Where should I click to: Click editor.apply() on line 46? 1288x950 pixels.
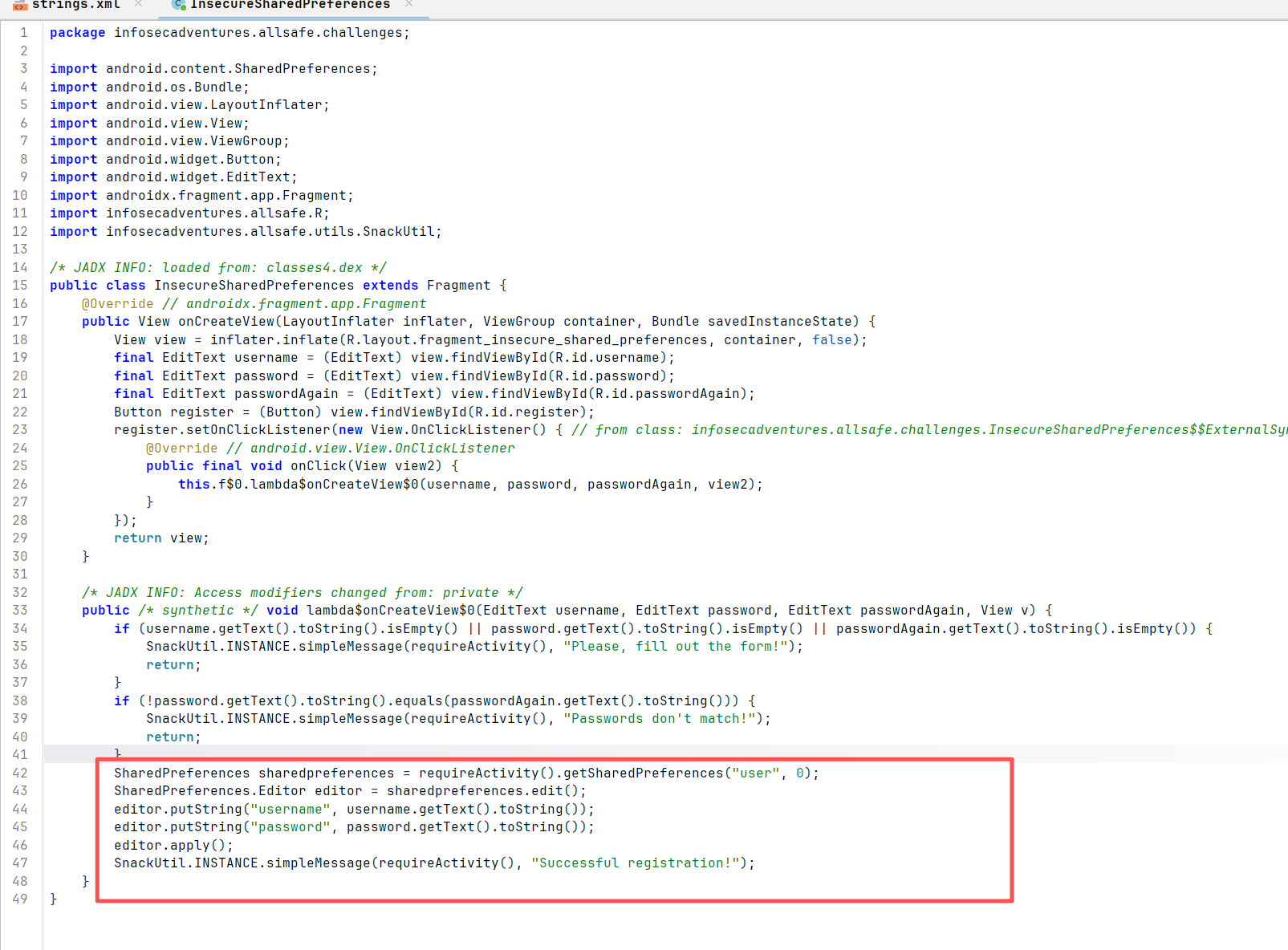coord(173,846)
